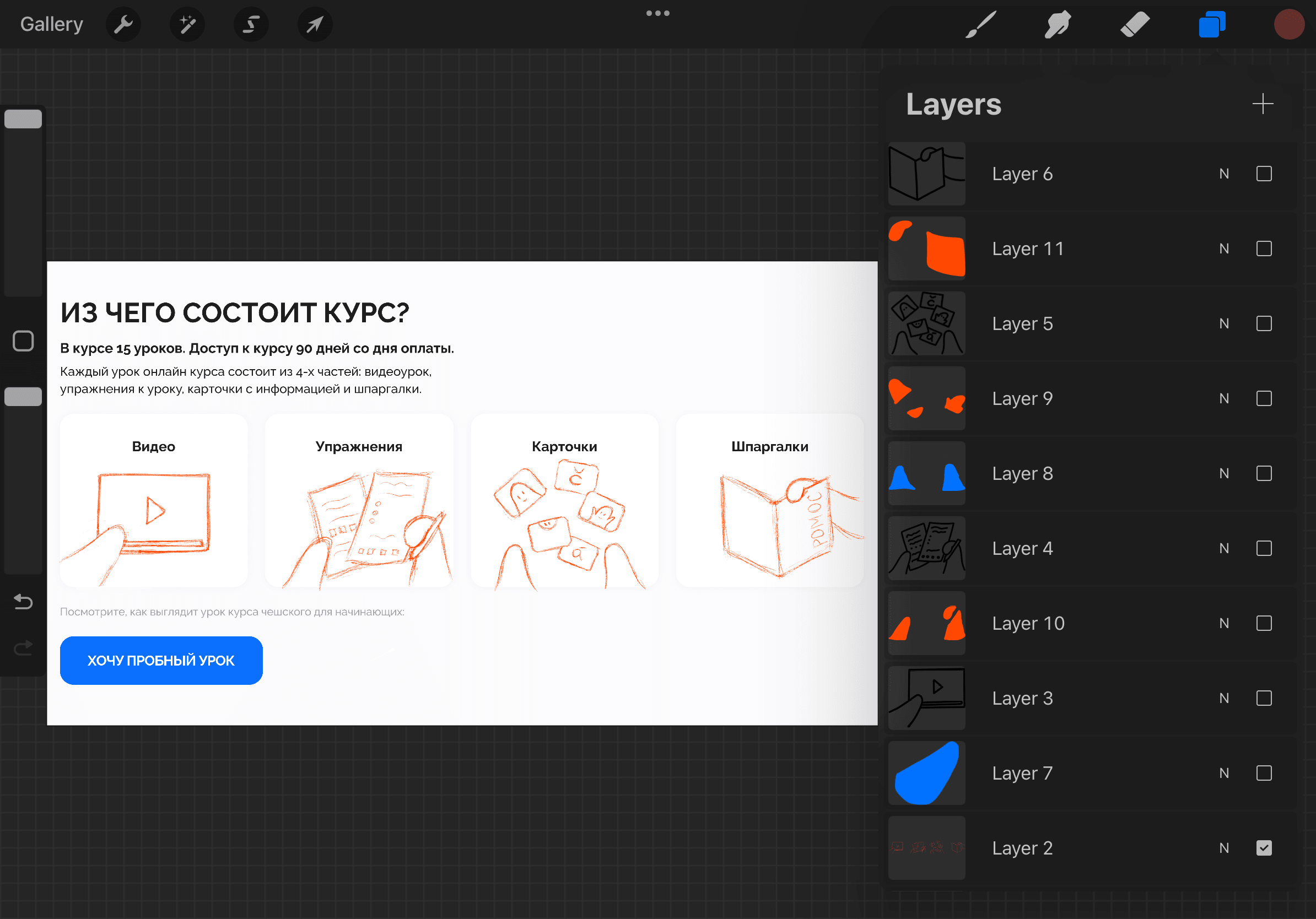The width and height of the screenshot is (1316, 919).
Task: Show Layer 11 via visibility checkbox
Action: (1264, 248)
